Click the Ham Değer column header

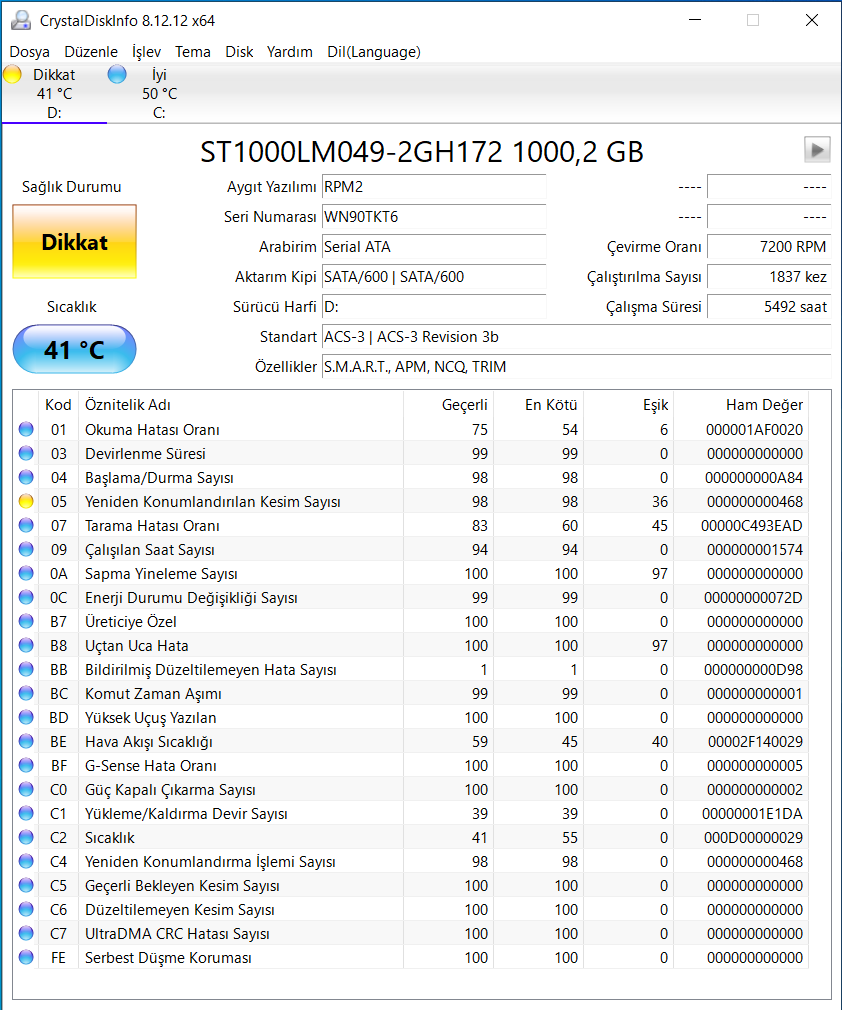pyautogui.click(x=764, y=405)
